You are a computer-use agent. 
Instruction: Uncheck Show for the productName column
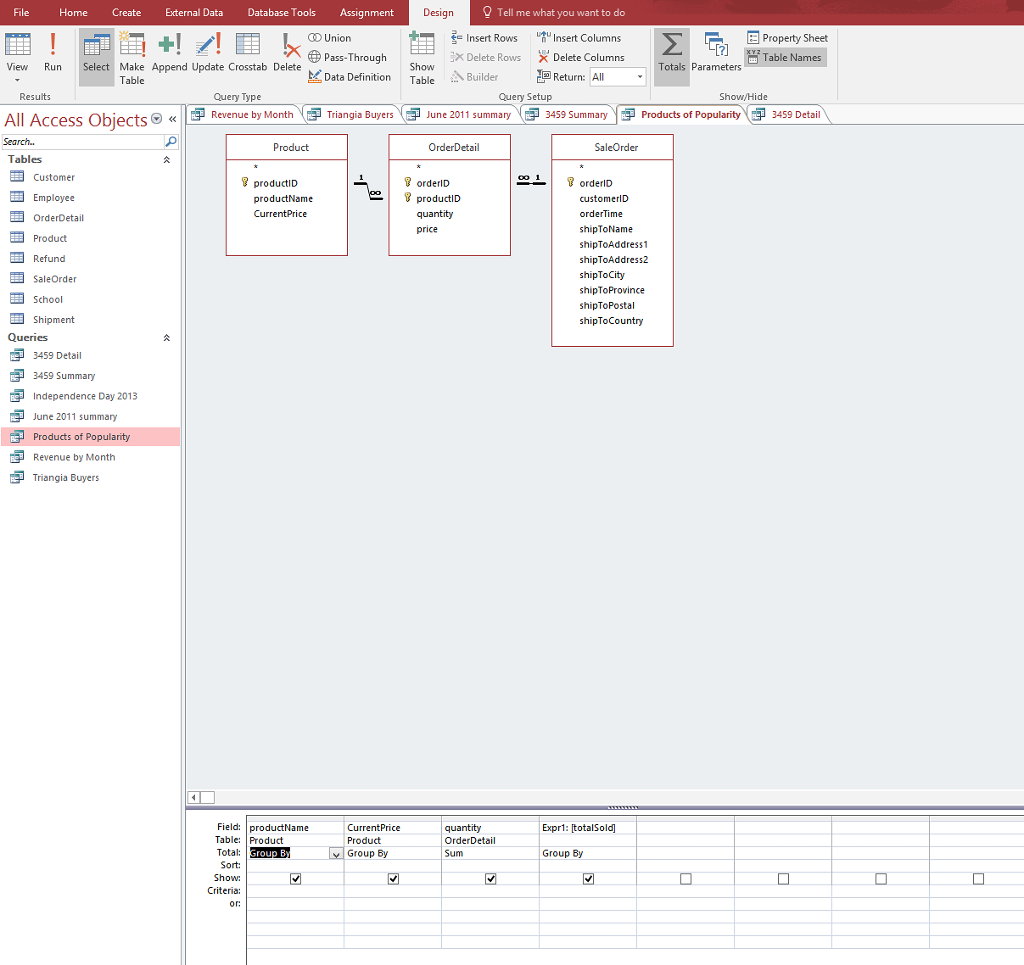293,878
